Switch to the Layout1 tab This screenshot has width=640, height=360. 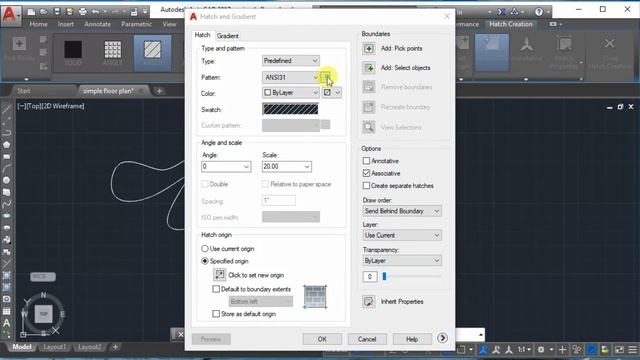click(x=54, y=347)
